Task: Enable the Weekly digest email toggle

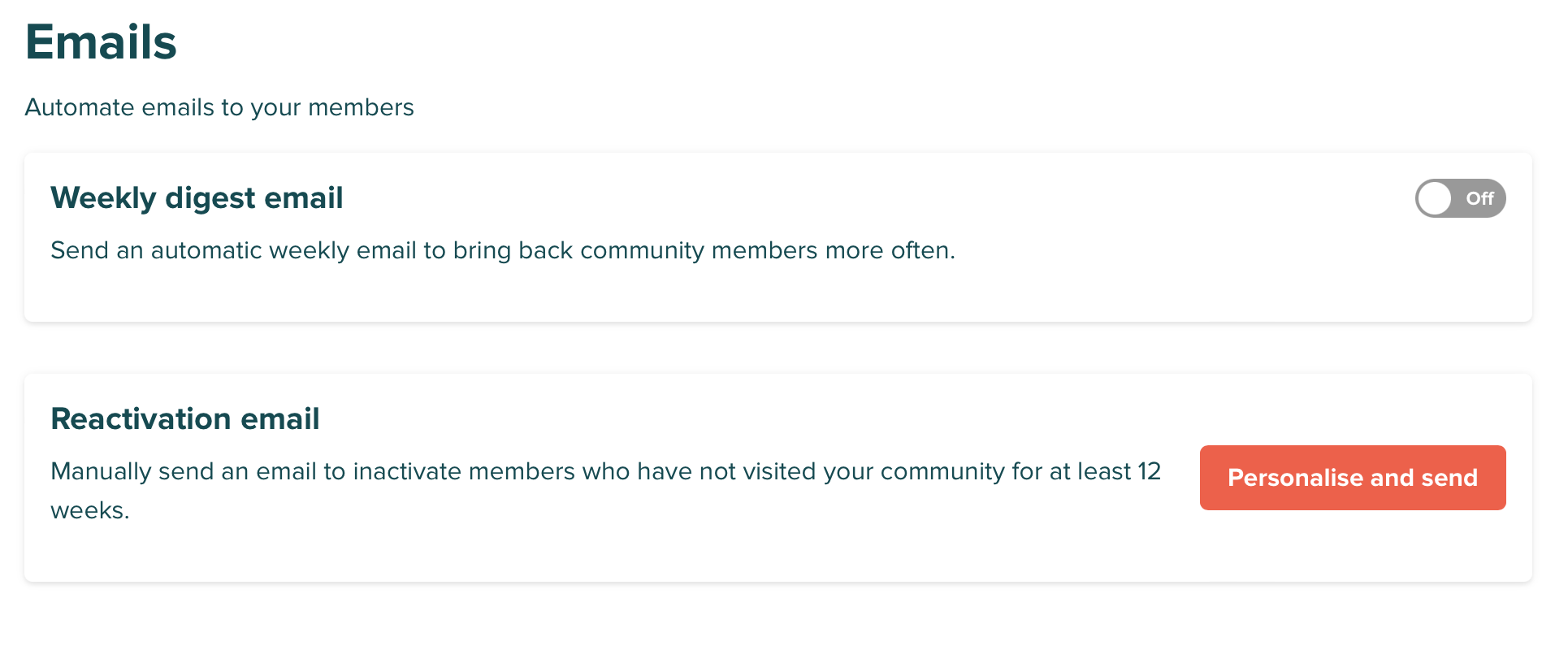Action: (1460, 197)
